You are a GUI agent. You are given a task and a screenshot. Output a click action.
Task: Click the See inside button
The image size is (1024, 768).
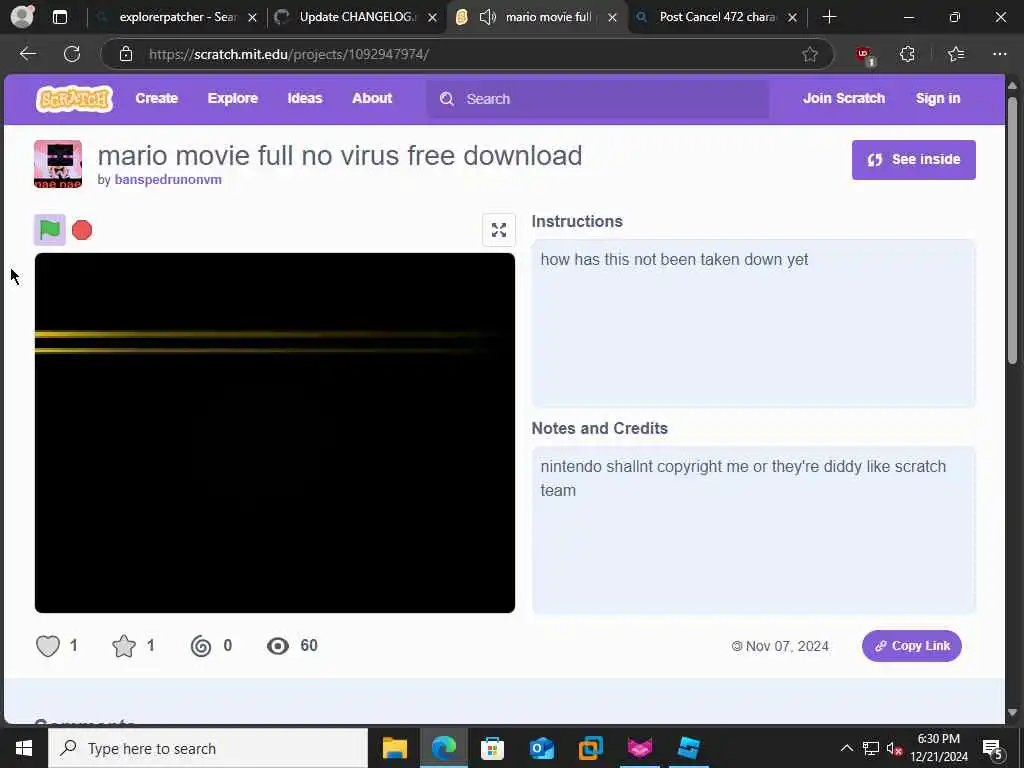(914, 159)
